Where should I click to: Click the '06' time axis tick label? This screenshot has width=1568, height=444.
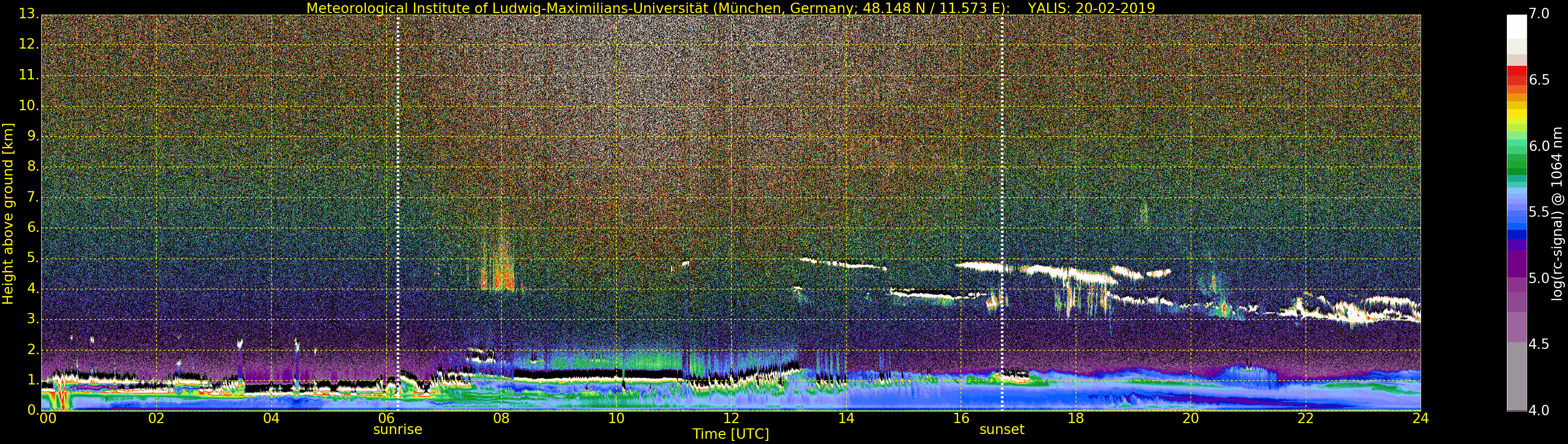pyautogui.click(x=387, y=418)
